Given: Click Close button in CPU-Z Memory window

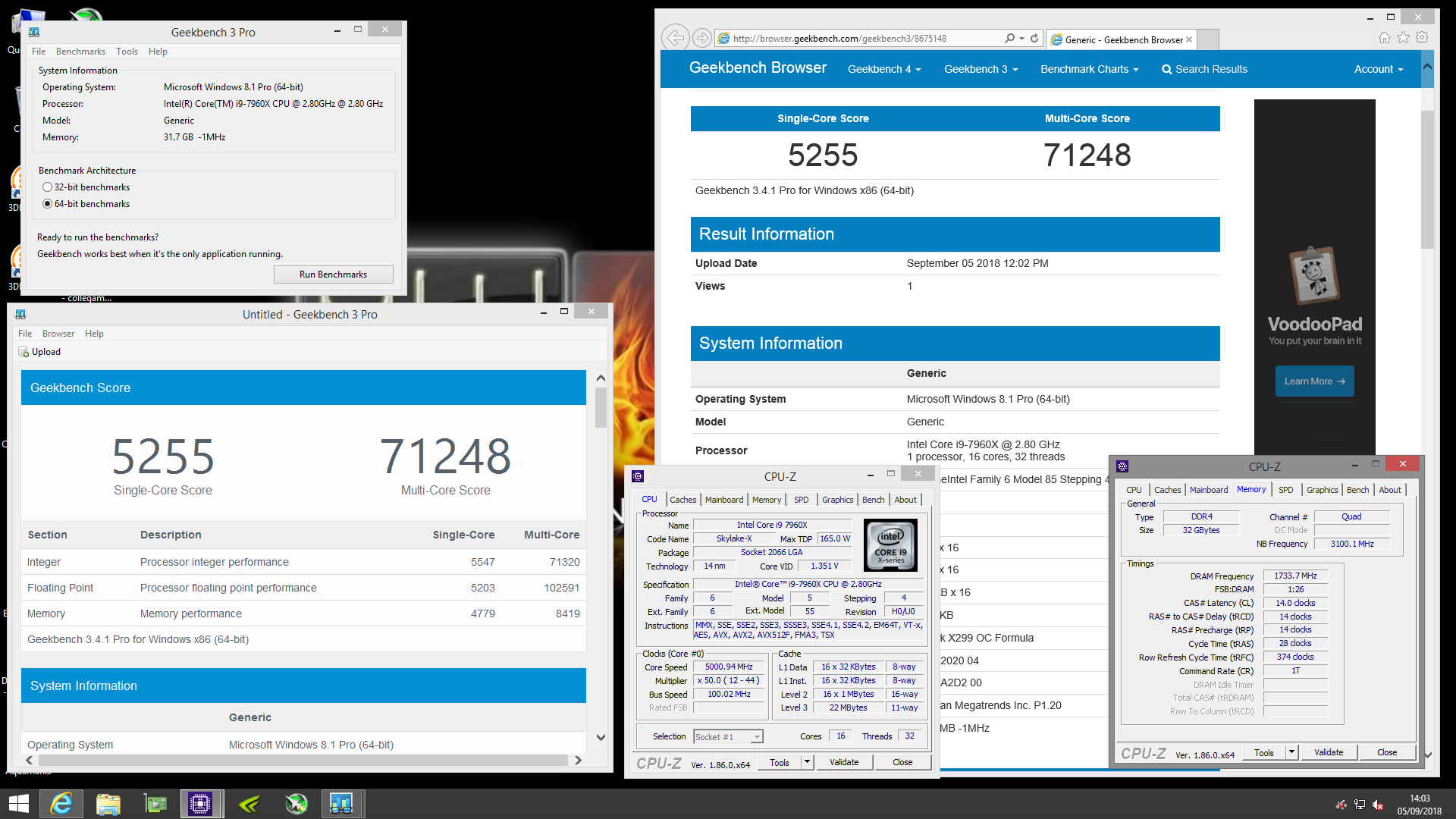Looking at the screenshot, I should (1387, 752).
